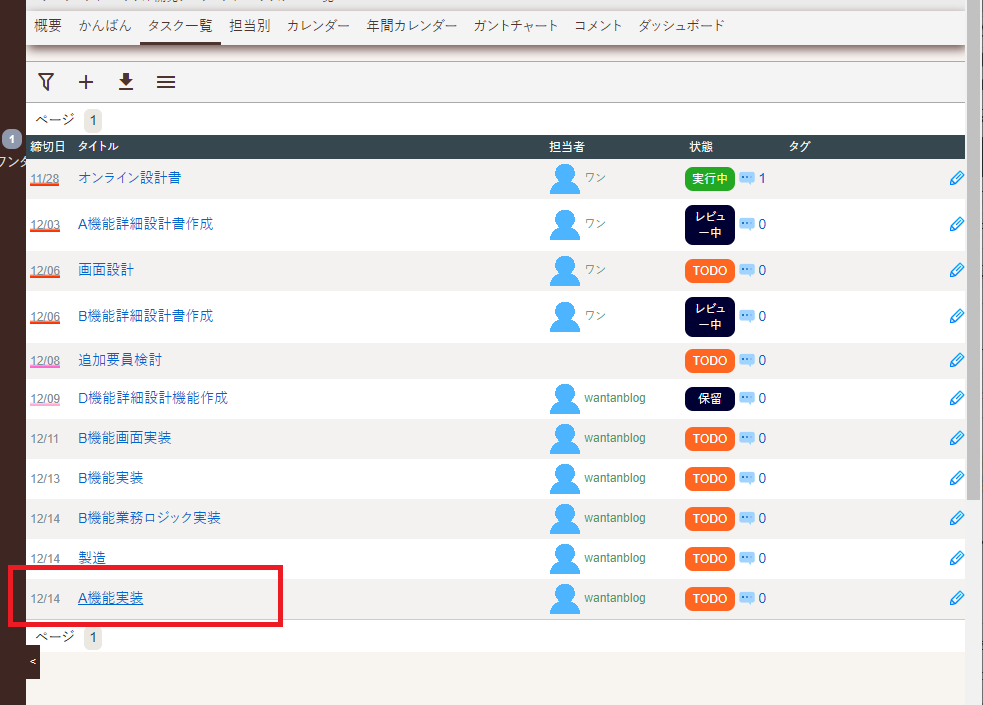Open comments icon for オンライン設計書
The height and width of the screenshot is (705, 983).
tap(747, 178)
